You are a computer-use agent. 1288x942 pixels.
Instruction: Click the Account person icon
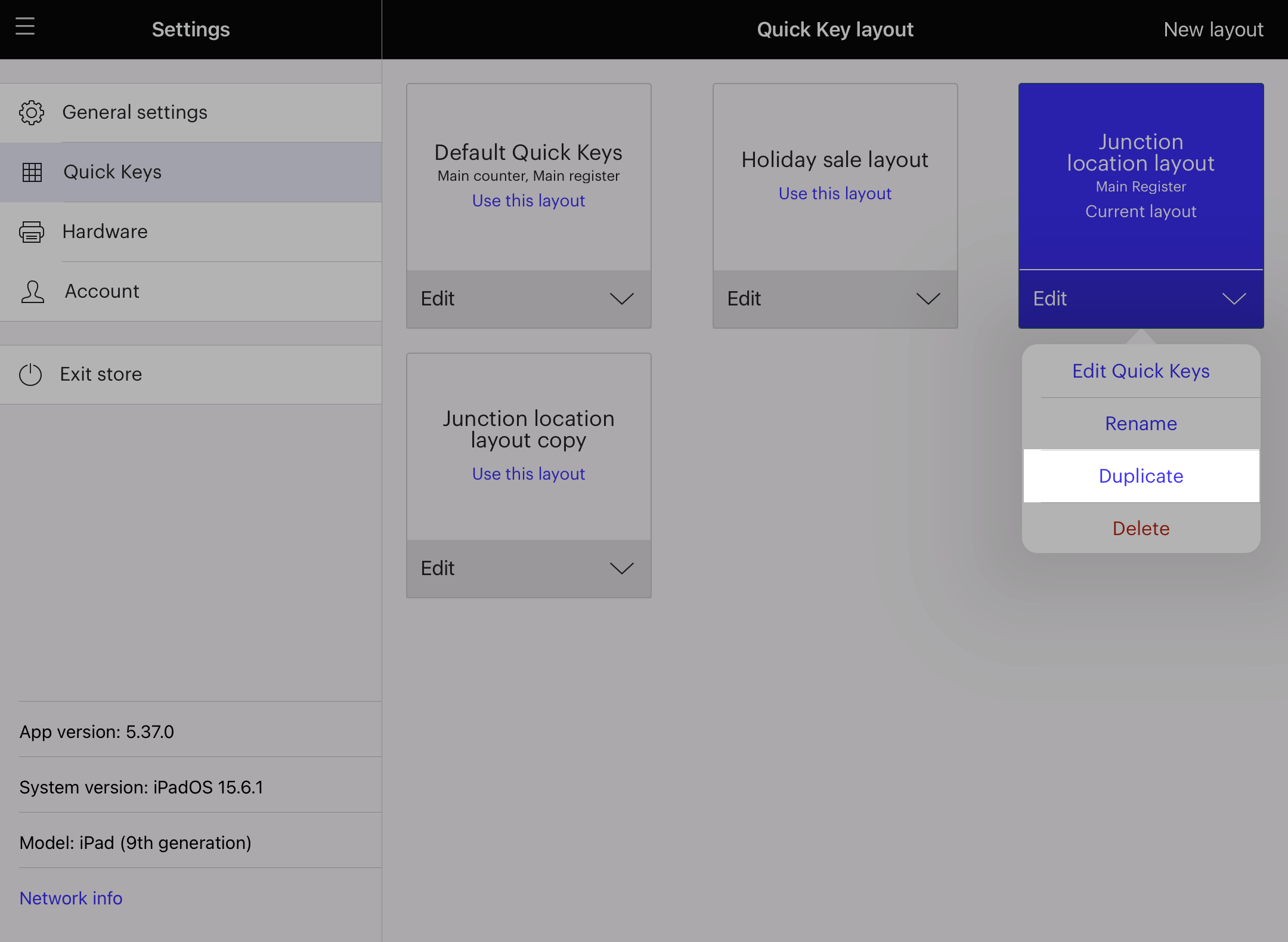[x=33, y=292]
